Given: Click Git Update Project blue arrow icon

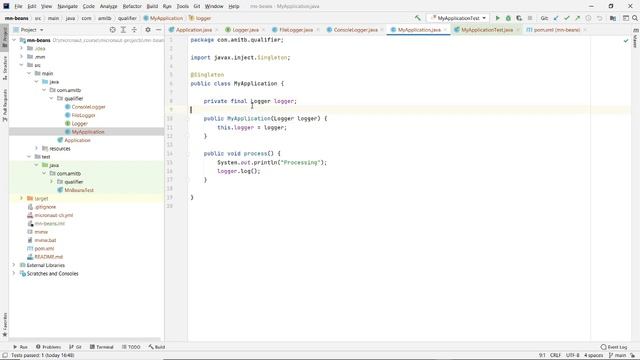Looking at the screenshot, I should tap(556, 18).
